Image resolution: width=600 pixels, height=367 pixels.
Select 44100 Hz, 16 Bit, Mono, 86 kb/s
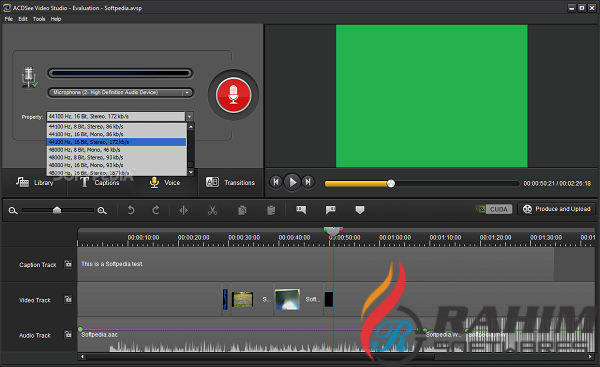(x=116, y=134)
